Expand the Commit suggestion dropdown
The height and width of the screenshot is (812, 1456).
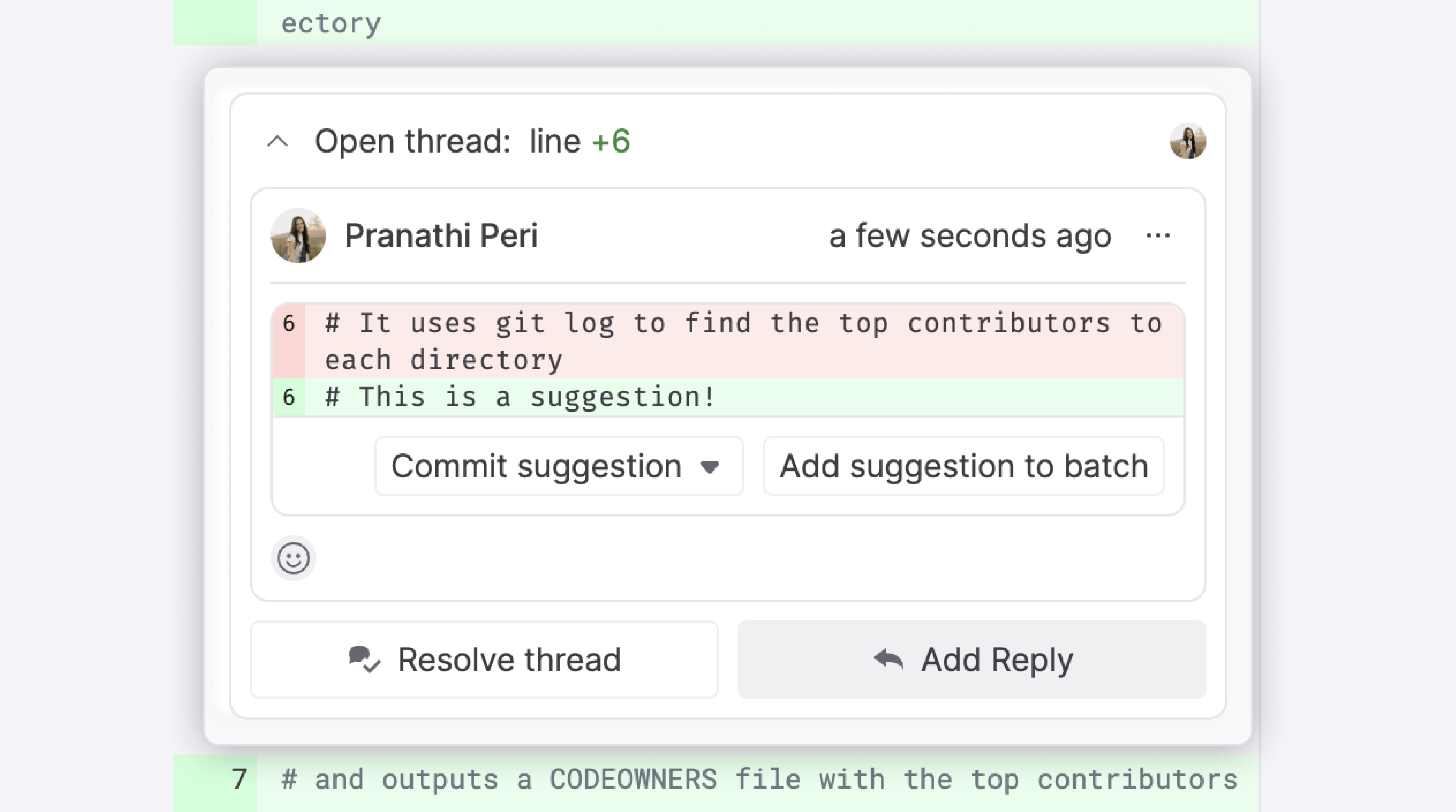click(710, 466)
